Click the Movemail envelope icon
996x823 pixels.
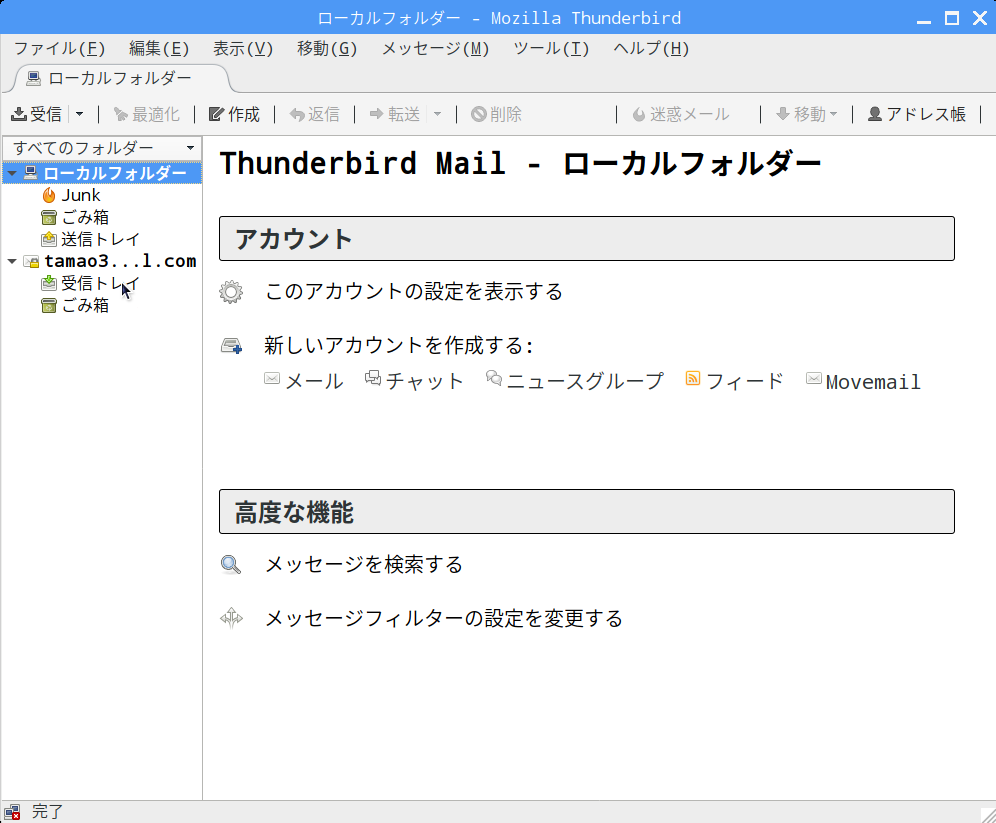[814, 379]
